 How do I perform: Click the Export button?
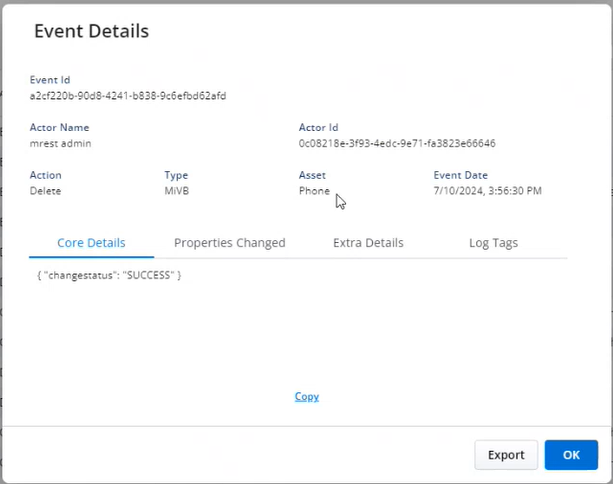(x=506, y=455)
